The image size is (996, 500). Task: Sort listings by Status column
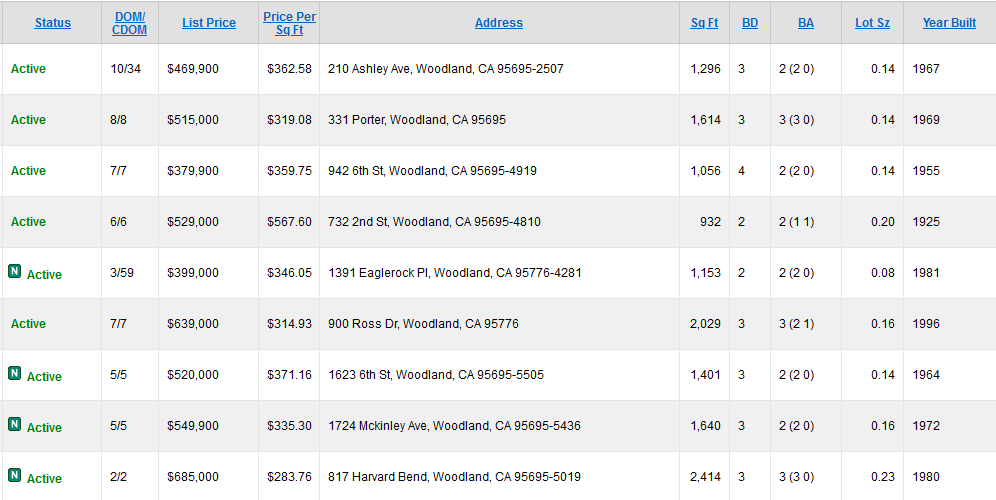tap(53, 23)
